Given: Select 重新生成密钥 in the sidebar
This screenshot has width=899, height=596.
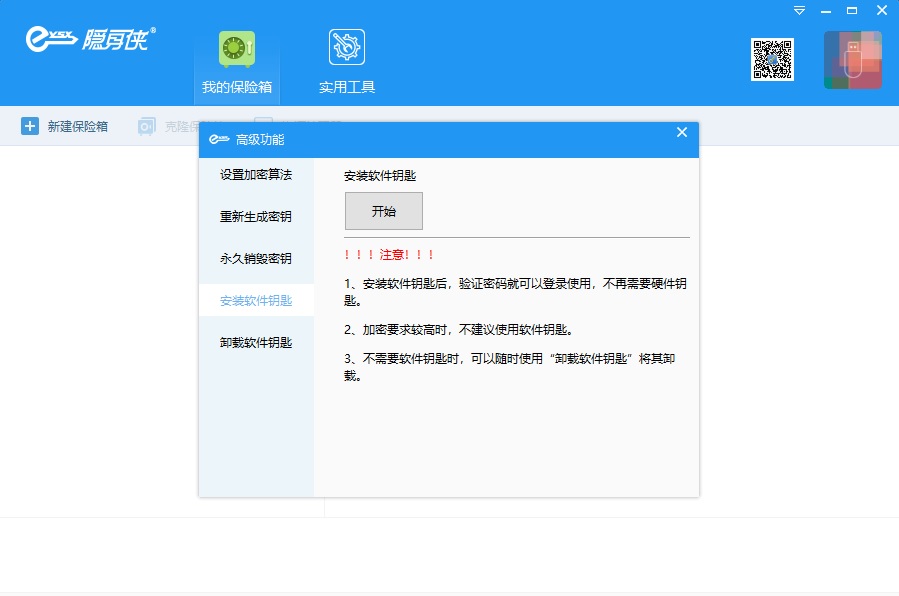Looking at the screenshot, I should click(256, 216).
